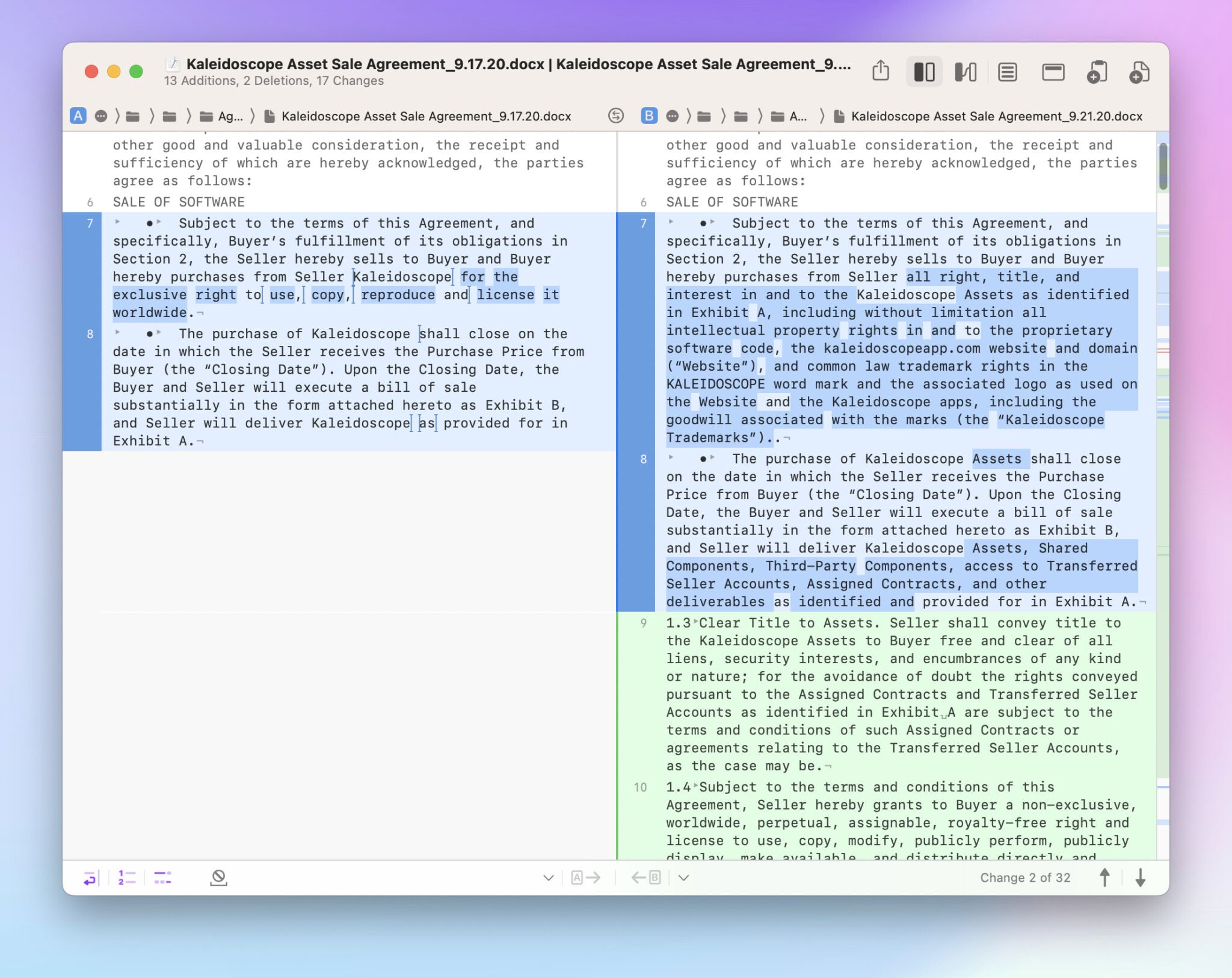Screen dimensions: 1232x978
Task: Open the side A ellipsis path menu
Action: [101, 116]
